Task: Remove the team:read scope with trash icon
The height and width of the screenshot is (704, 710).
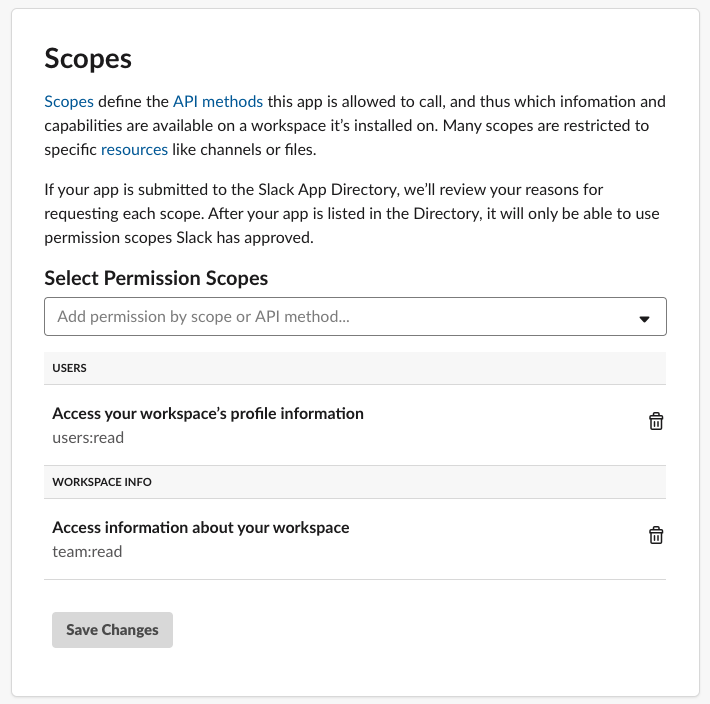Action: tap(656, 536)
